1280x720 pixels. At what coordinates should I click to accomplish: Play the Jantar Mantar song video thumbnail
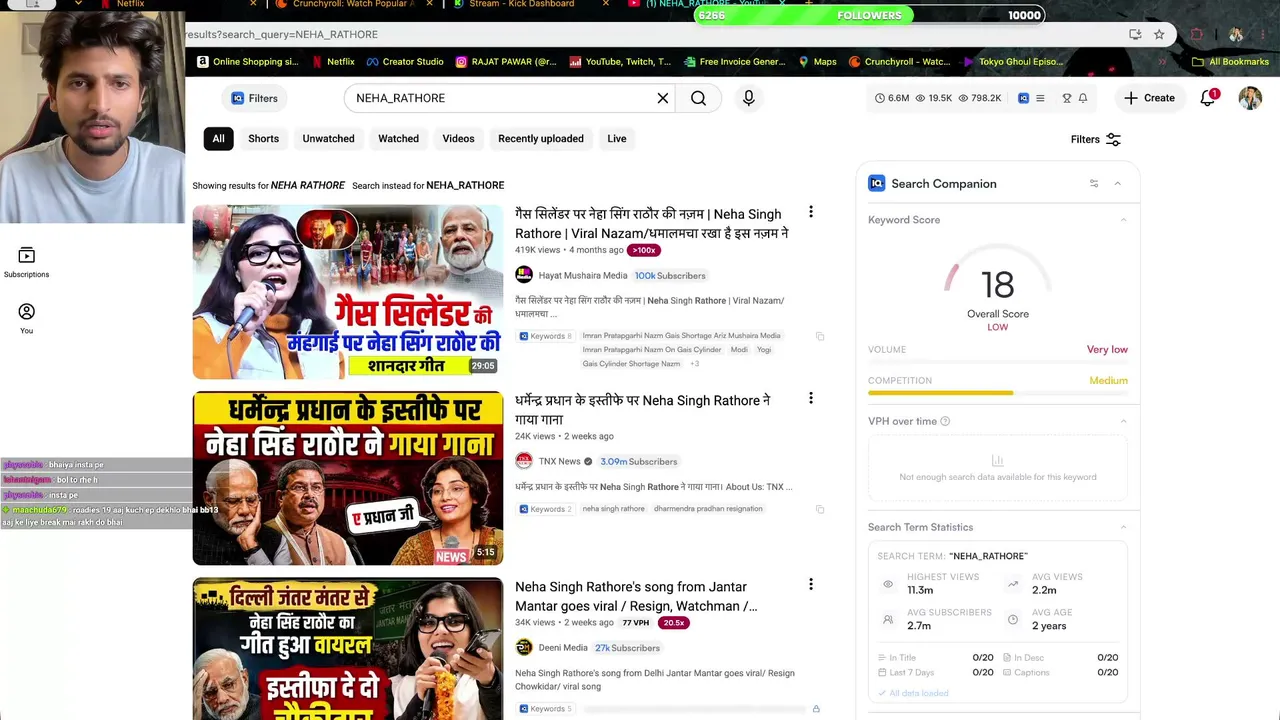point(348,649)
